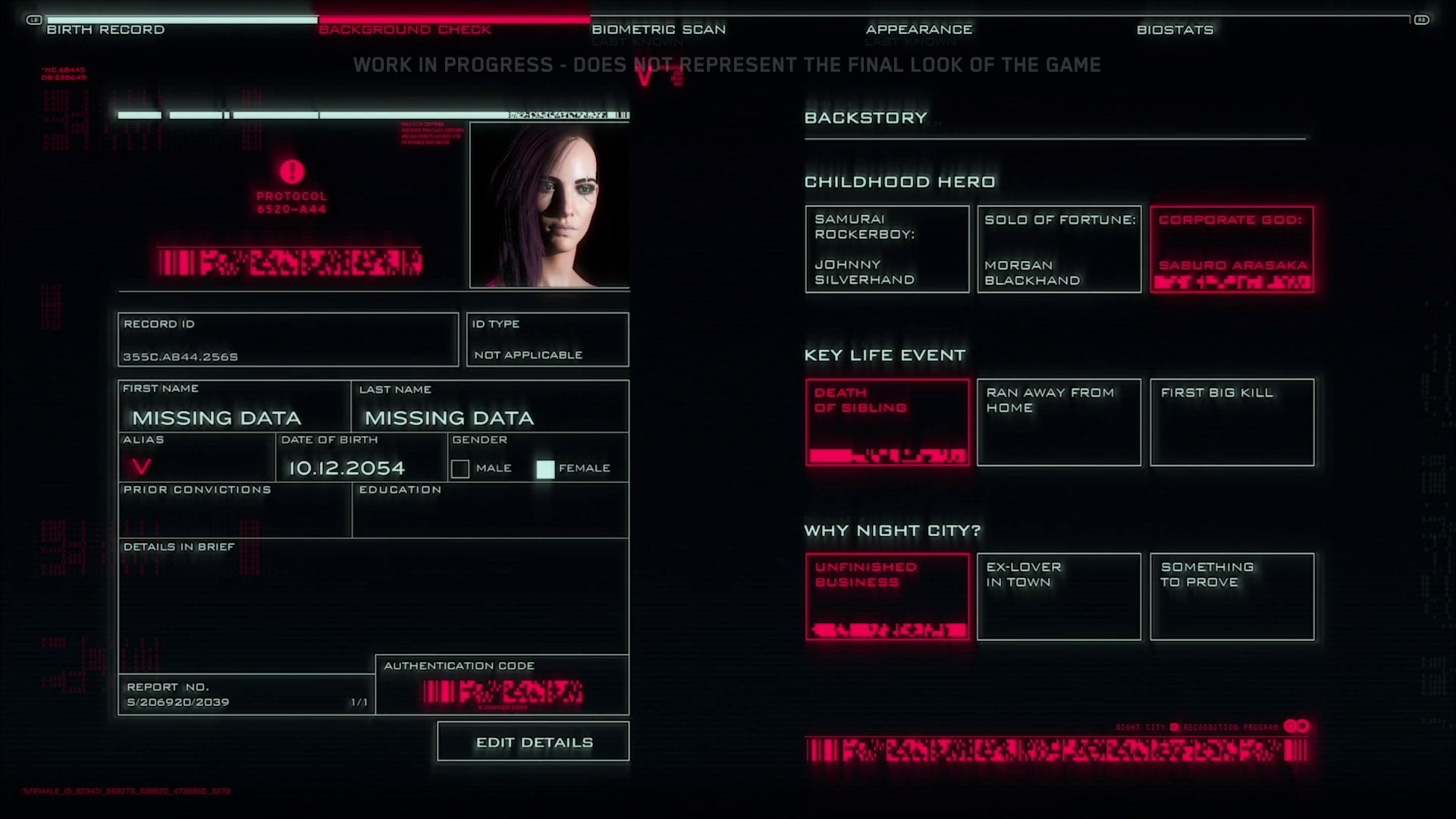1456x819 pixels.
Task: Toggle Male gender checkbox
Action: tap(460, 467)
